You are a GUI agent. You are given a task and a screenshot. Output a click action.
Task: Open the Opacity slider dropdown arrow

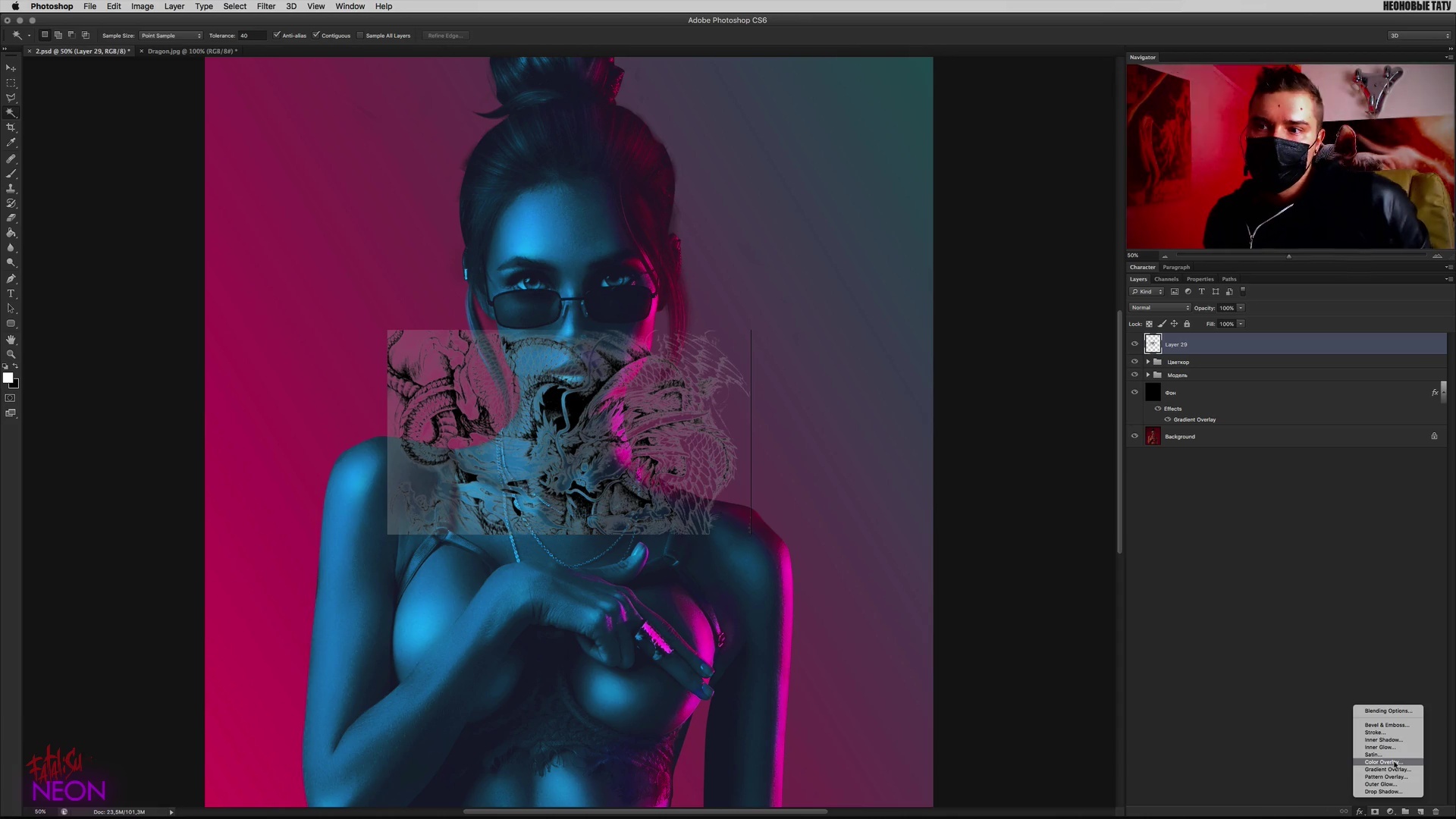(1241, 308)
